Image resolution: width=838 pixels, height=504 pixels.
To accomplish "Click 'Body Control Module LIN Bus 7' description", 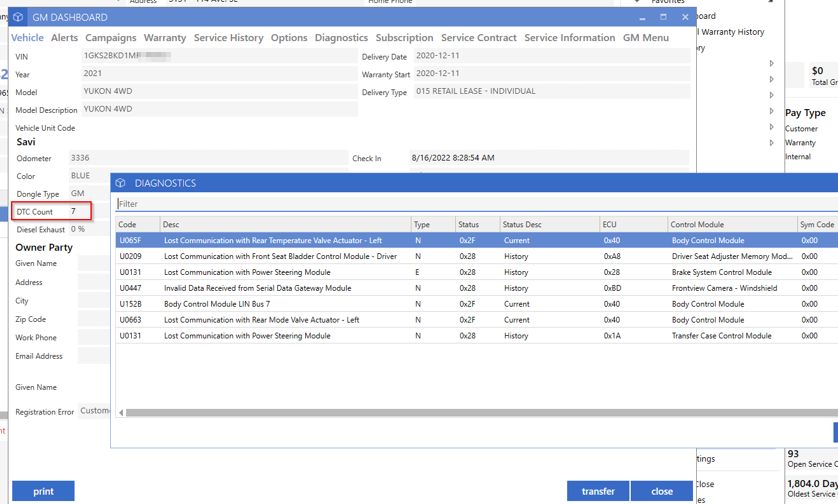I will tap(216, 304).
